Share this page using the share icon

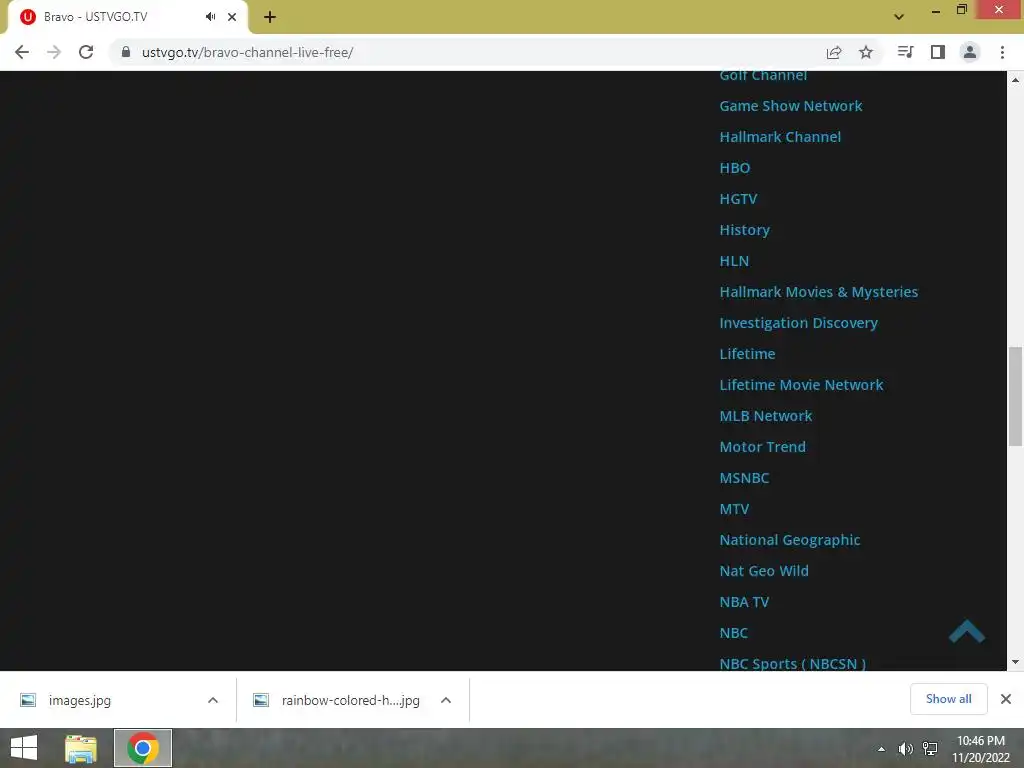834,52
